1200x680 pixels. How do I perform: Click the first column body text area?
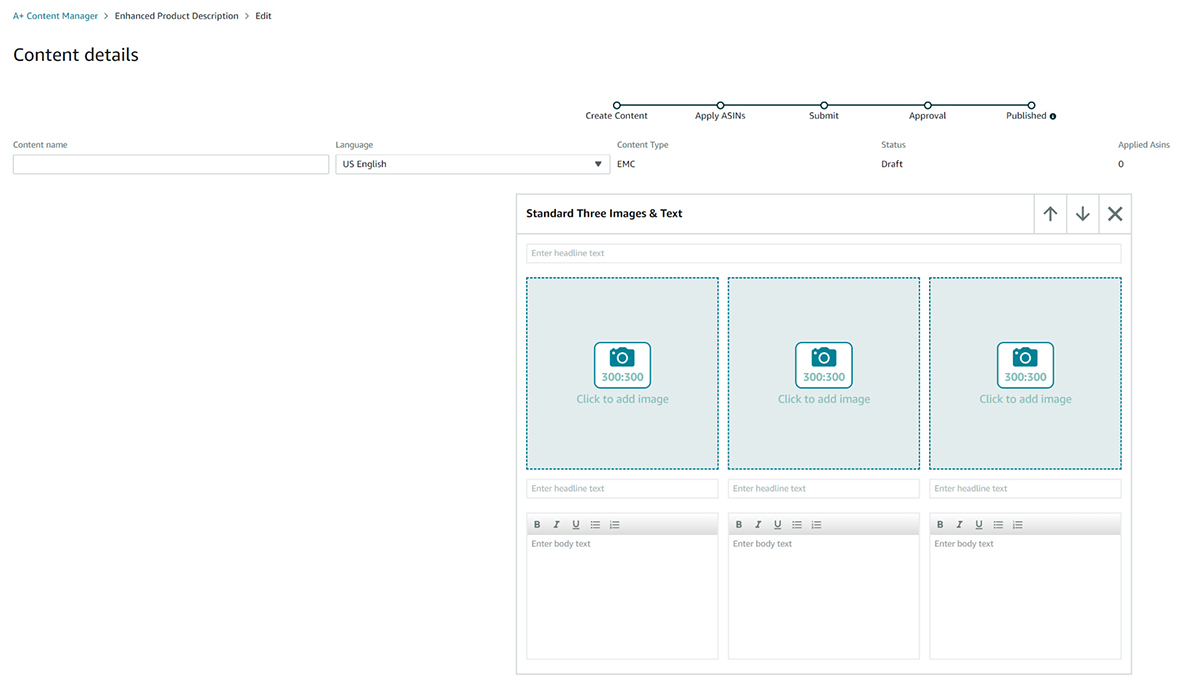point(622,596)
